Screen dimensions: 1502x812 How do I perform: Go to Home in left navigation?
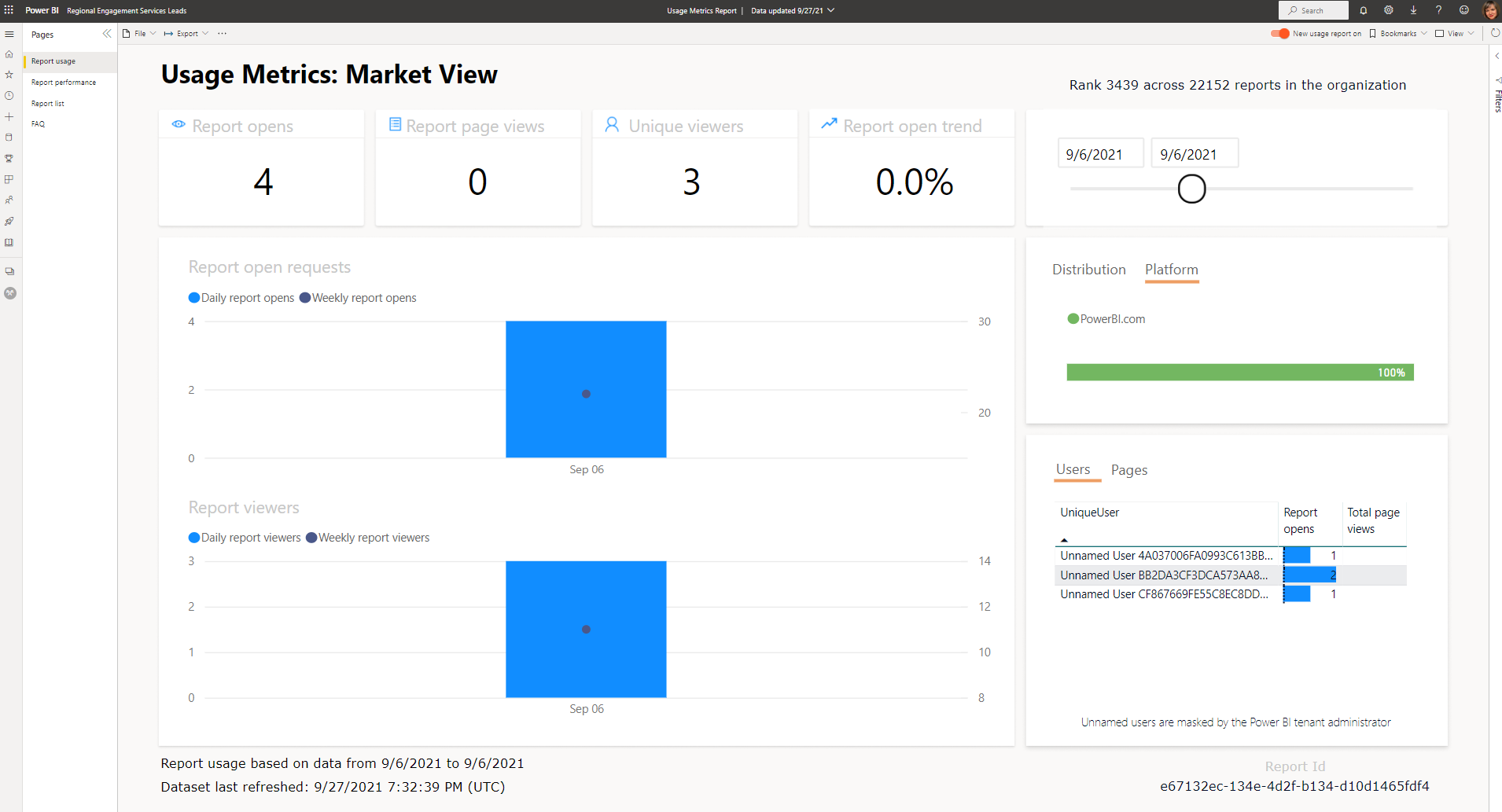click(x=9, y=54)
